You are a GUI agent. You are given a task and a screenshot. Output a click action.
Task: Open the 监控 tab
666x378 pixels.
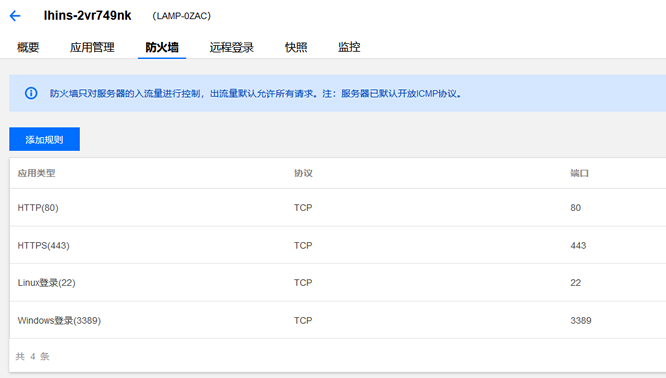pyautogui.click(x=349, y=47)
